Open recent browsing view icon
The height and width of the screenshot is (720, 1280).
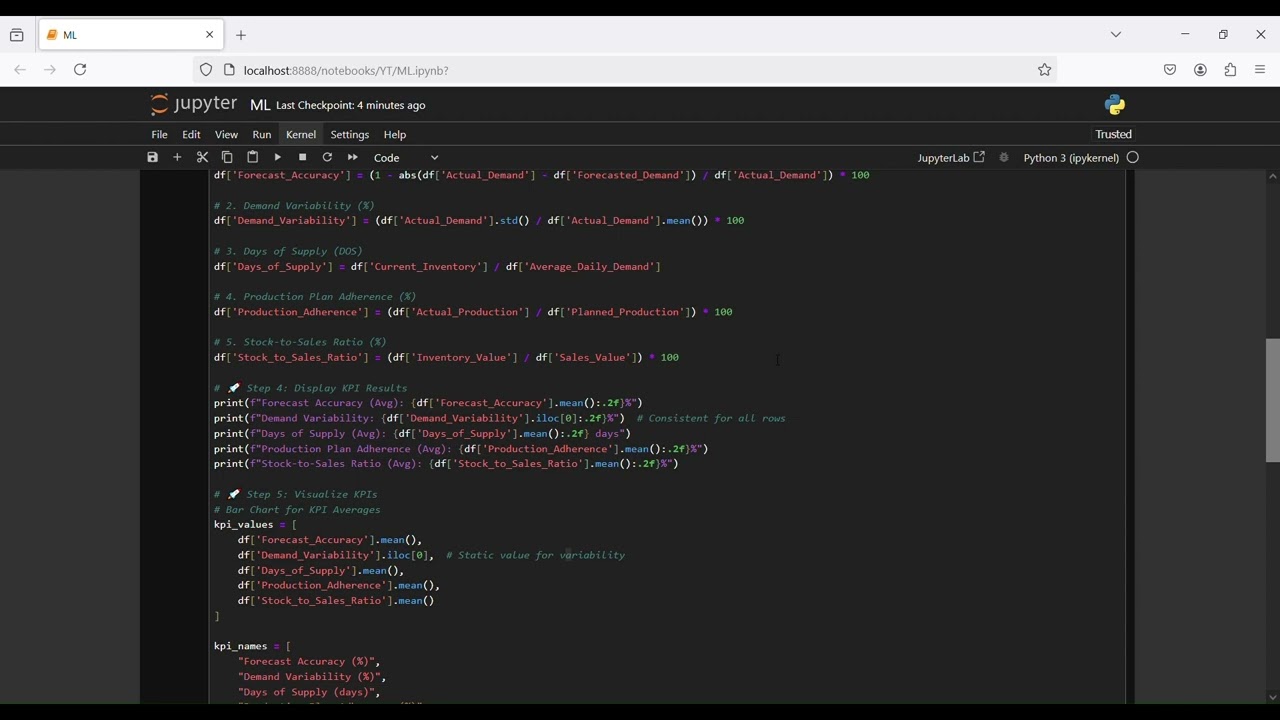pos(17,35)
